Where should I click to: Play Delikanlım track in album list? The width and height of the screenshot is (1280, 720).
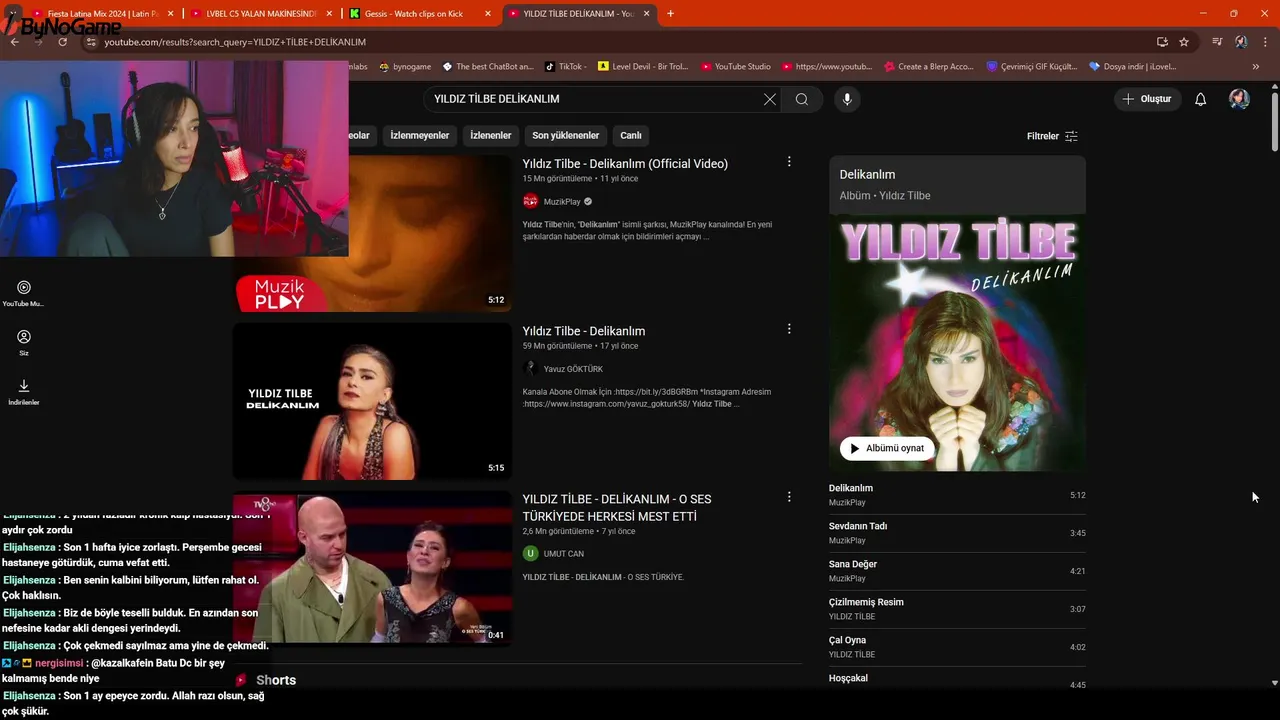click(957, 495)
